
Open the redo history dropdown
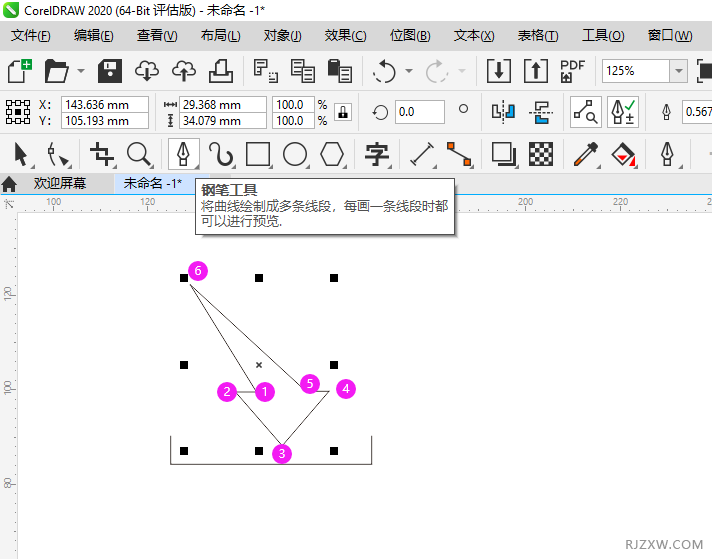(462, 71)
